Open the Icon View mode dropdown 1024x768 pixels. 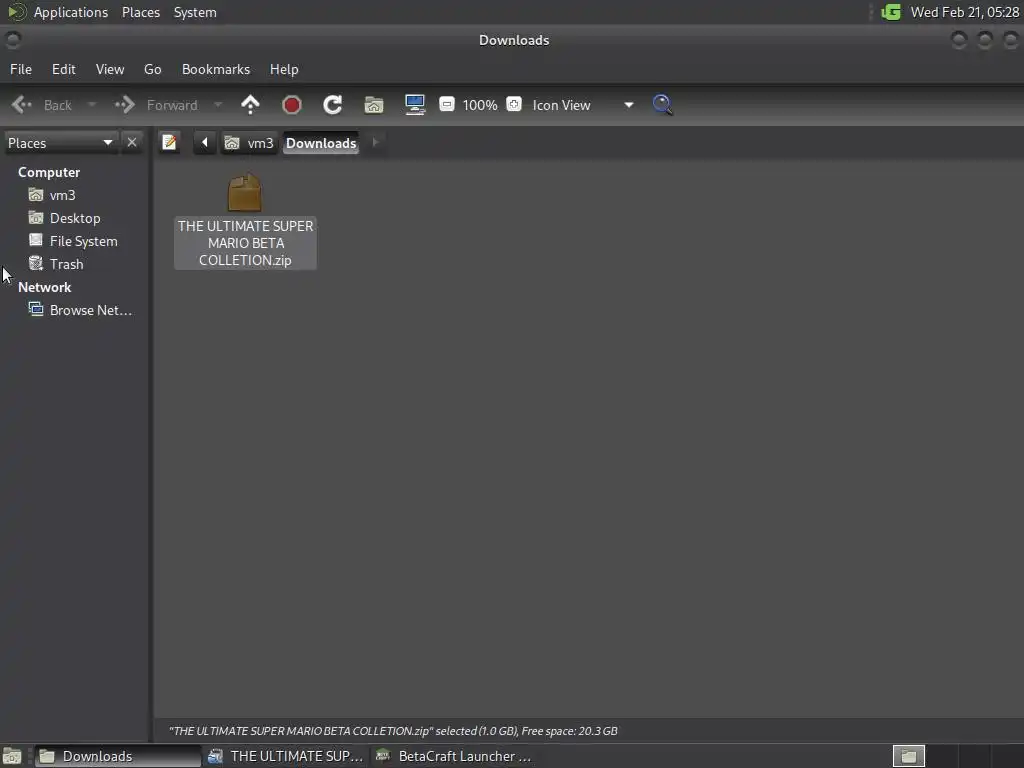pos(583,105)
